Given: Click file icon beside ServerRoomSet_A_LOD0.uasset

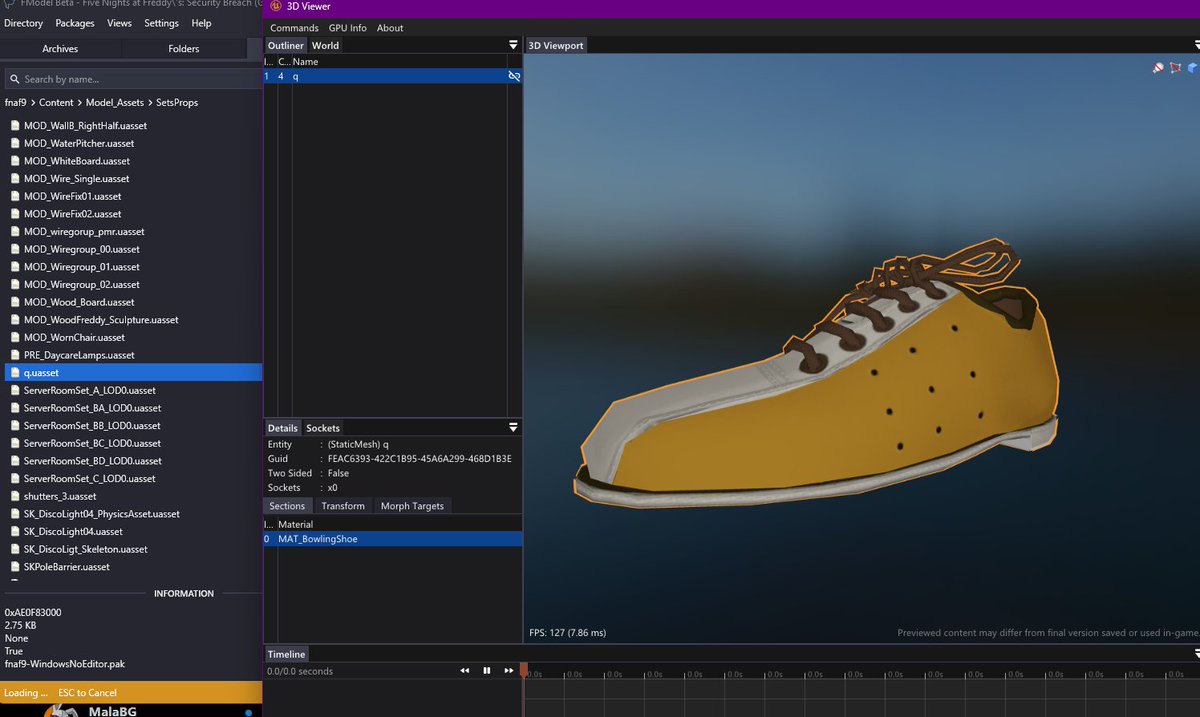Looking at the screenshot, I should [14, 390].
